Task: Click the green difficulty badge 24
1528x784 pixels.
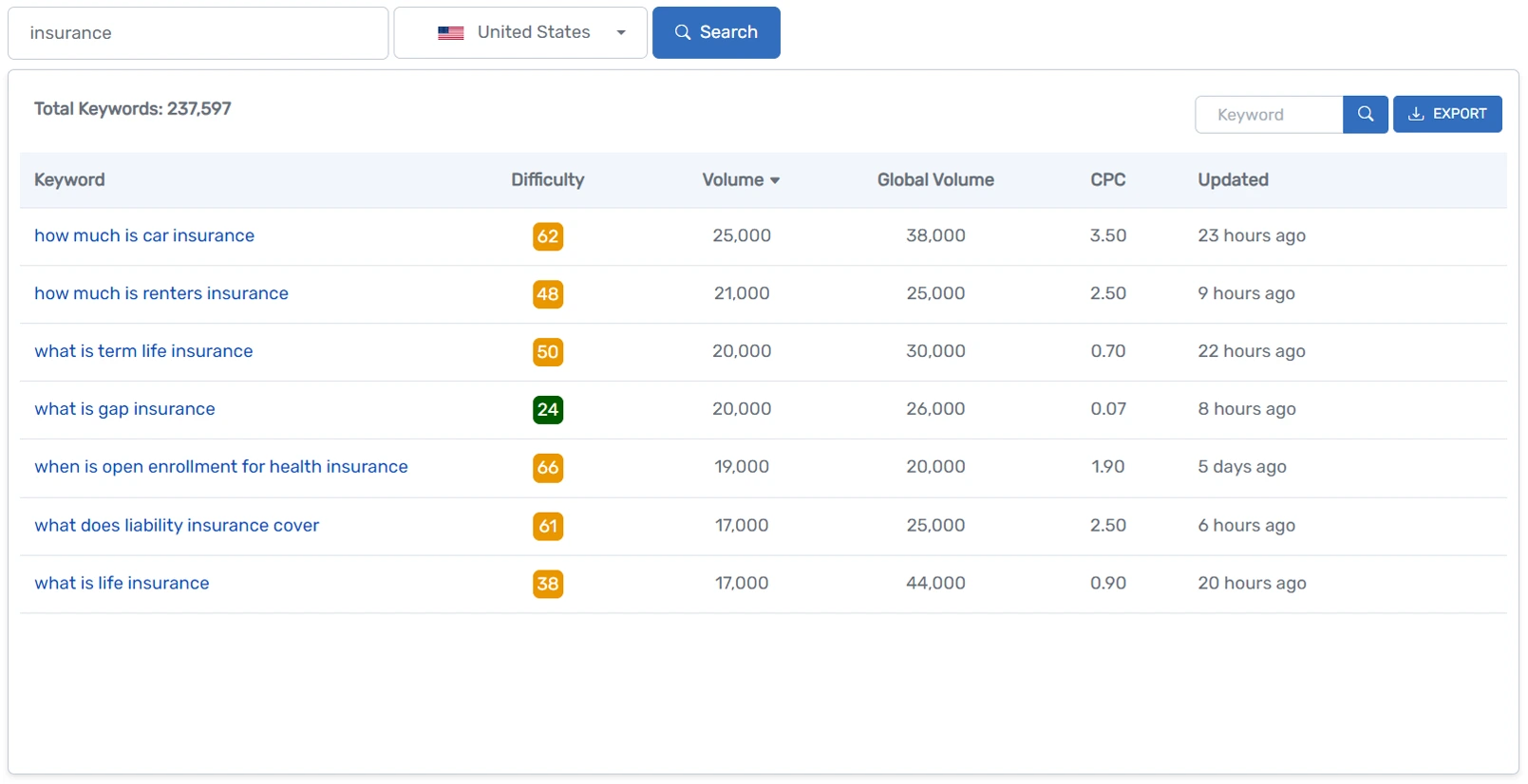Action: click(548, 410)
